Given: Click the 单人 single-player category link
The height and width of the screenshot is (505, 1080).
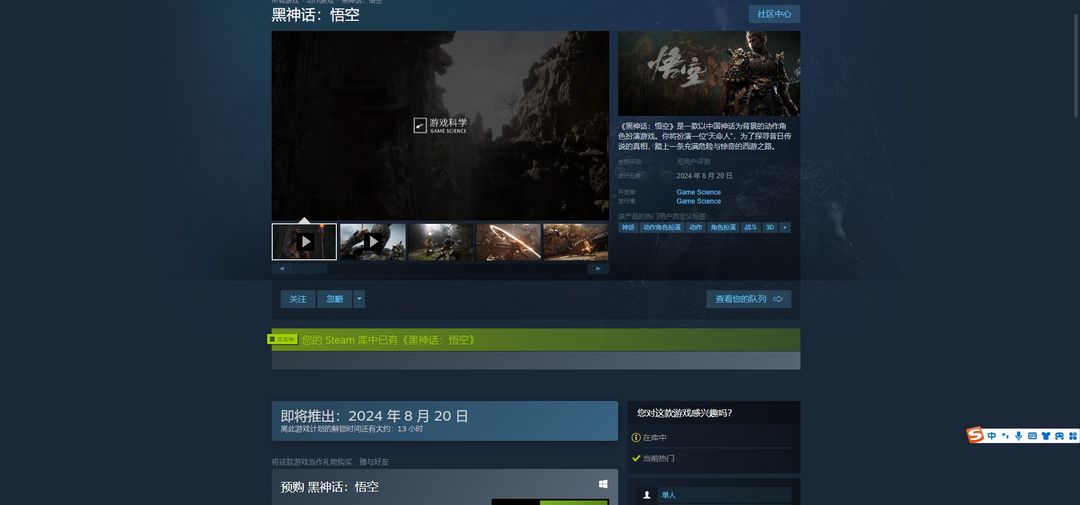Looking at the screenshot, I should tap(725, 495).
